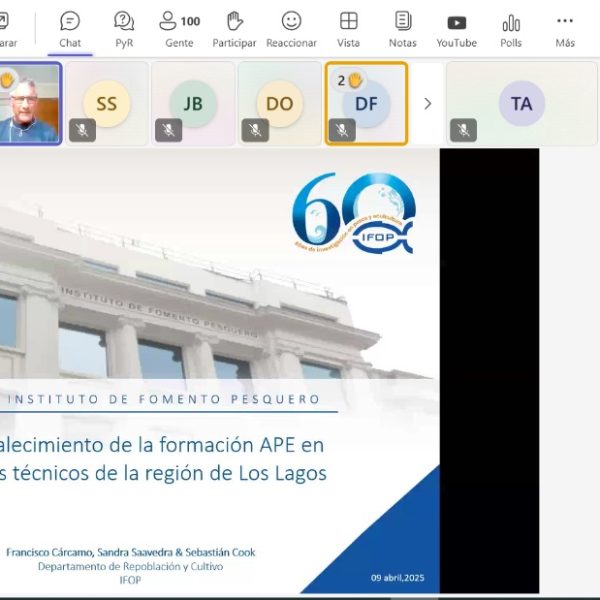The height and width of the screenshot is (600, 600).
Task: Click muted mic icon on DF tile
Action: point(342,130)
